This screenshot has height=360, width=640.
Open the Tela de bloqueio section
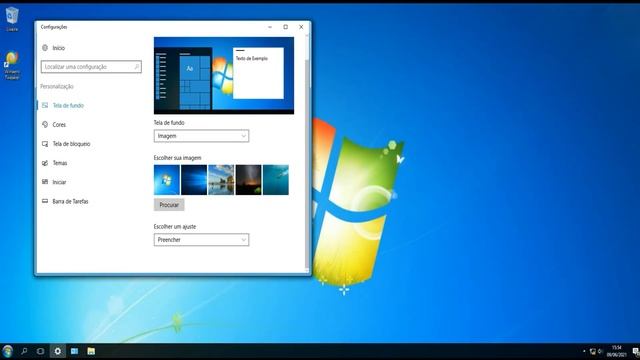point(71,144)
